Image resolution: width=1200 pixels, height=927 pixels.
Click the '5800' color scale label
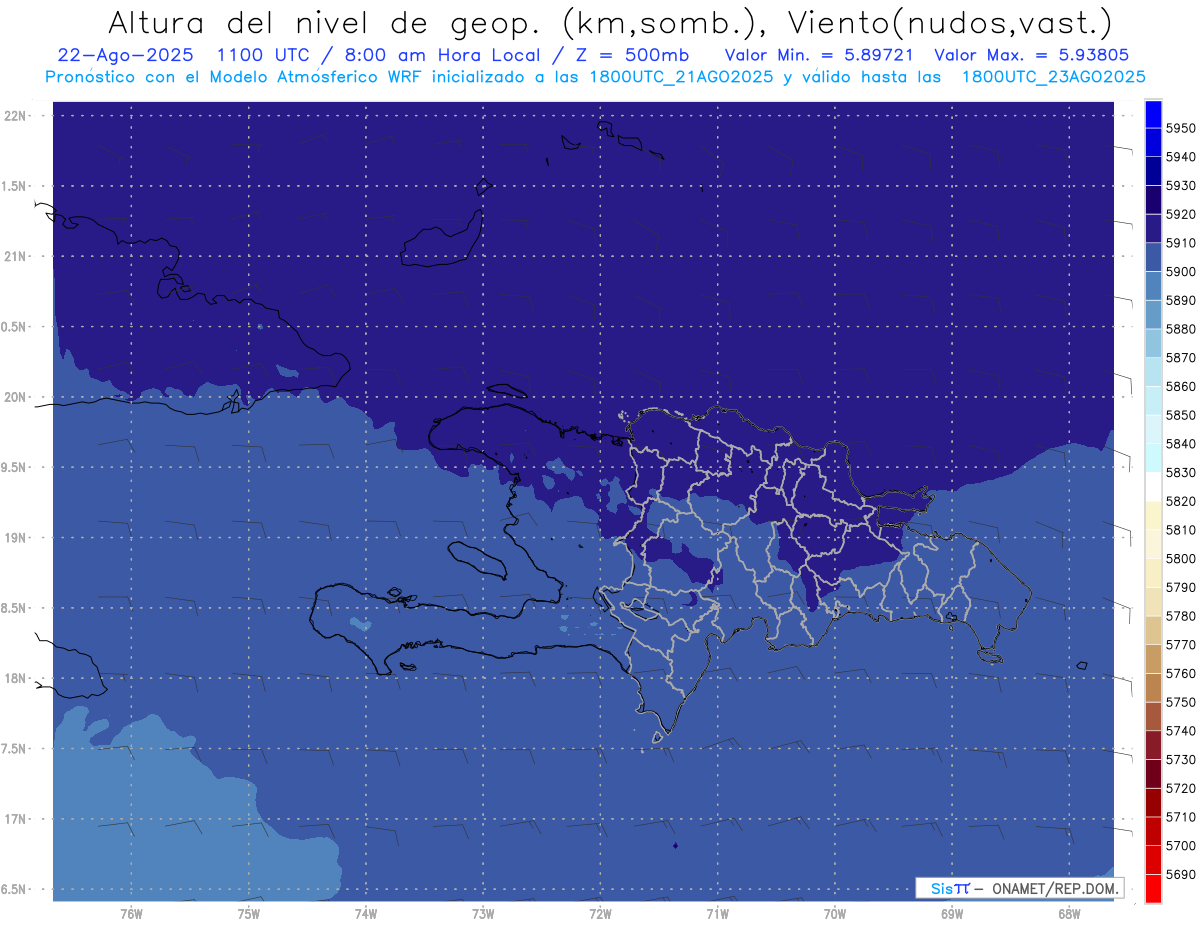[1180, 558]
